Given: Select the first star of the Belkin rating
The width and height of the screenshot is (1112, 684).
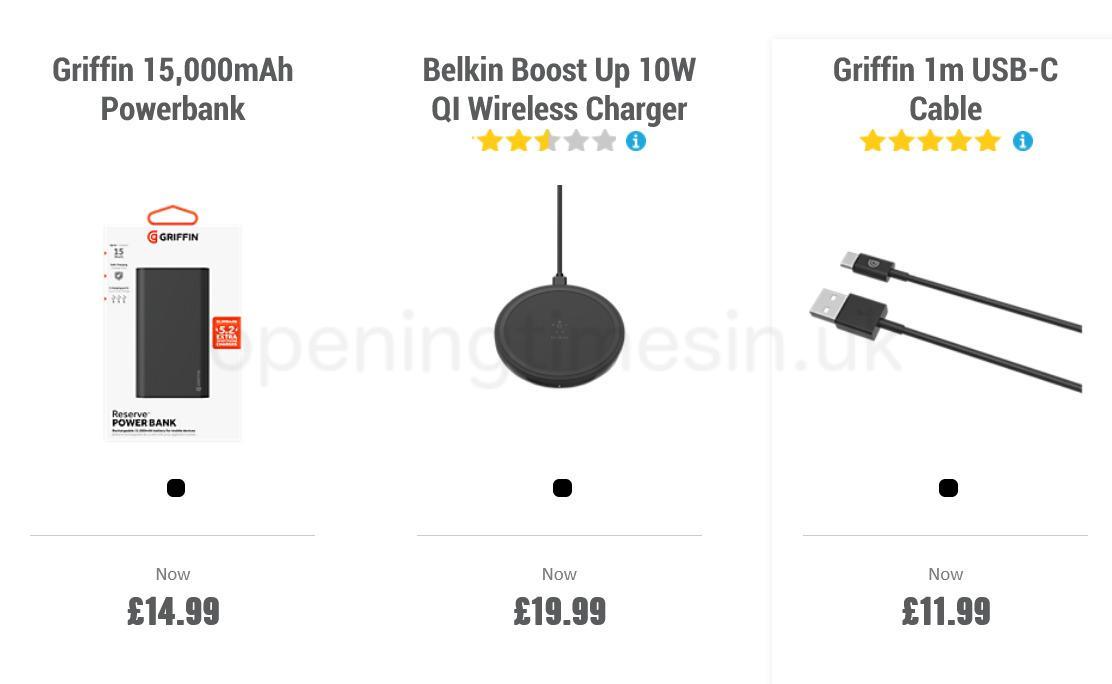Looking at the screenshot, I should coord(490,141).
